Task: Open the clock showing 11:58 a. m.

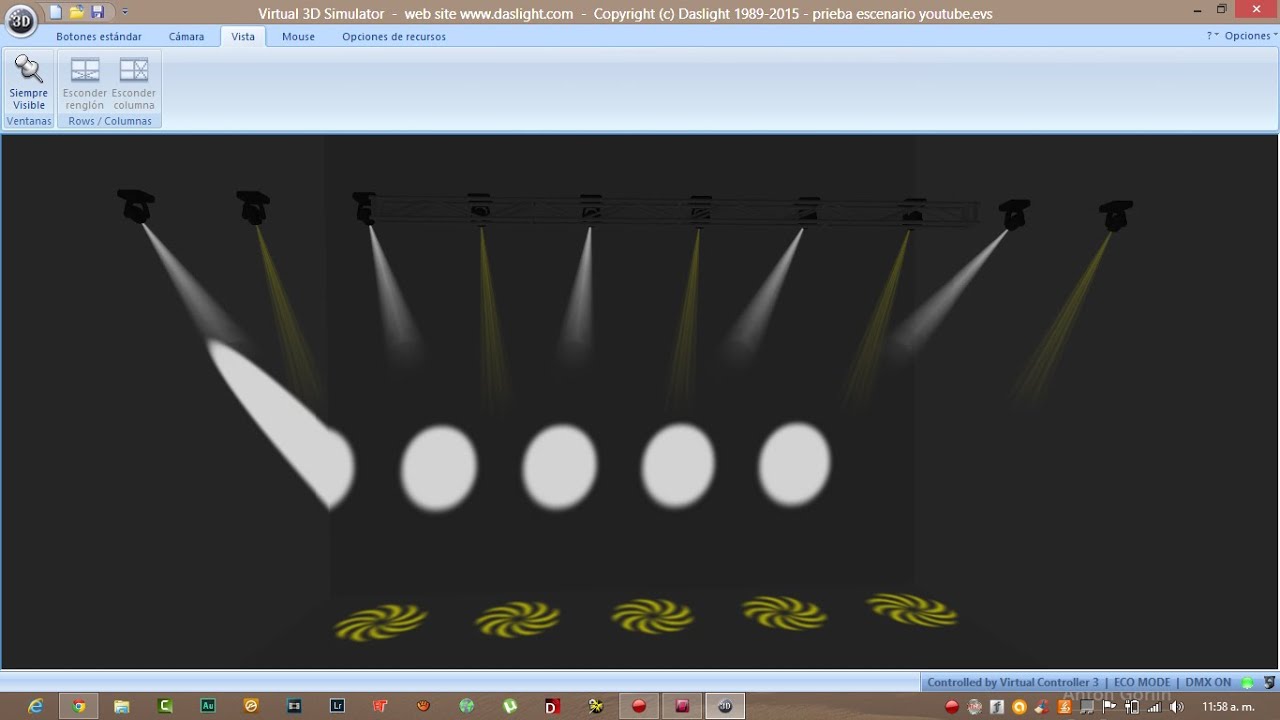Action: click(x=1227, y=707)
